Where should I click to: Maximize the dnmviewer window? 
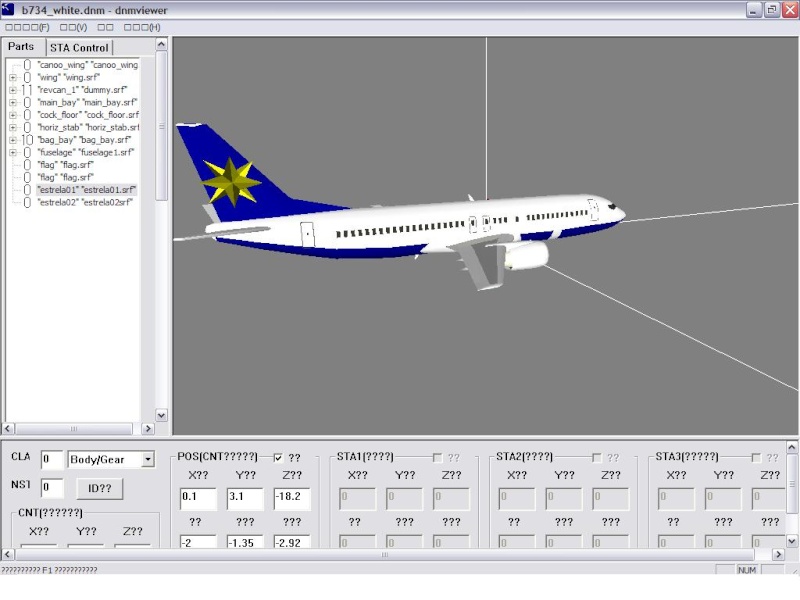tap(771, 10)
